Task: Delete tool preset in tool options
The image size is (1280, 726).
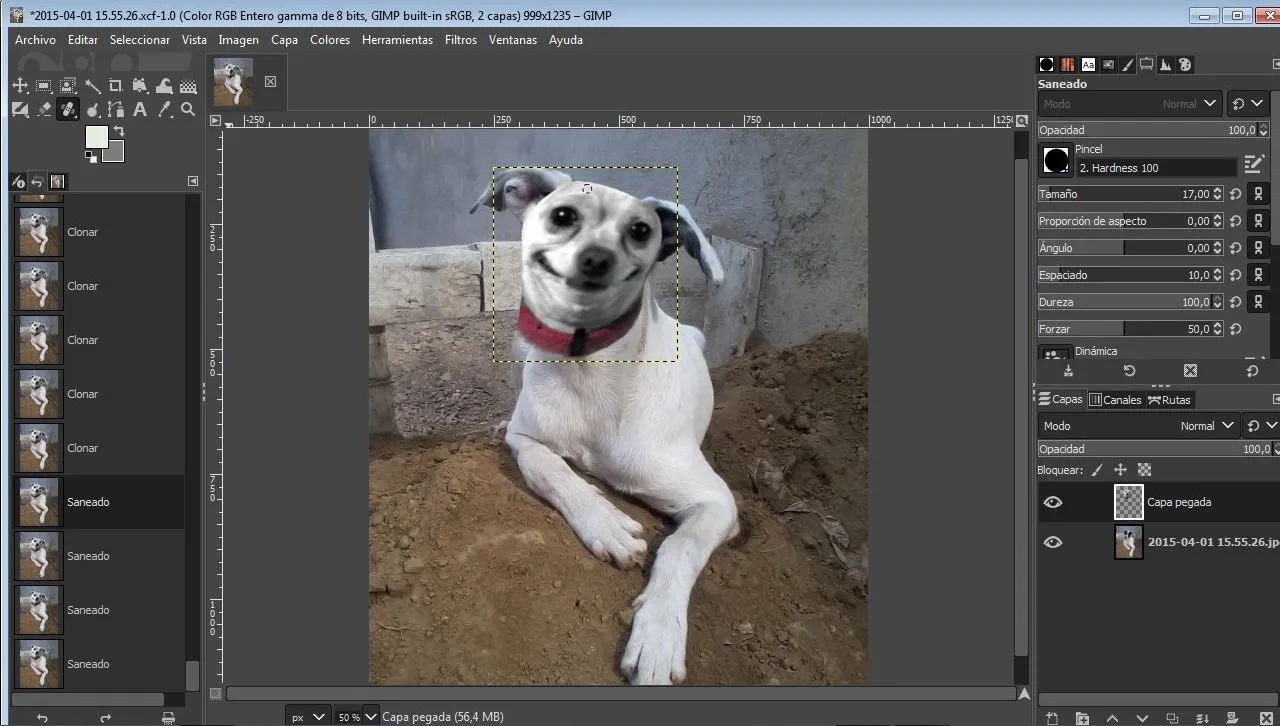Action: [1190, 371]
